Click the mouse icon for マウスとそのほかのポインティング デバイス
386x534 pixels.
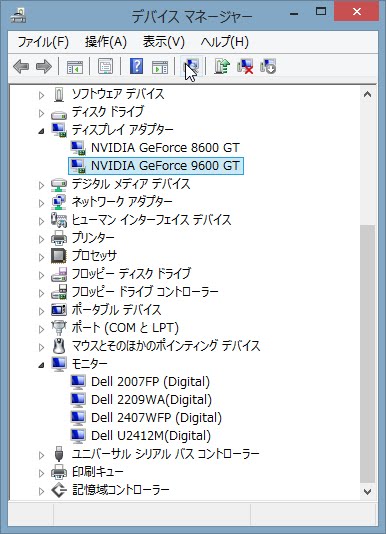pos(59,346)
